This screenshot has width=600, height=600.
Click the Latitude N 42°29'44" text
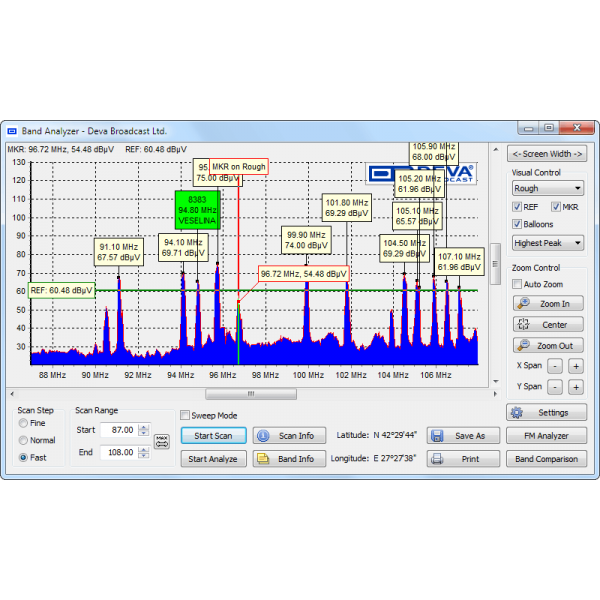click(377, 435)
